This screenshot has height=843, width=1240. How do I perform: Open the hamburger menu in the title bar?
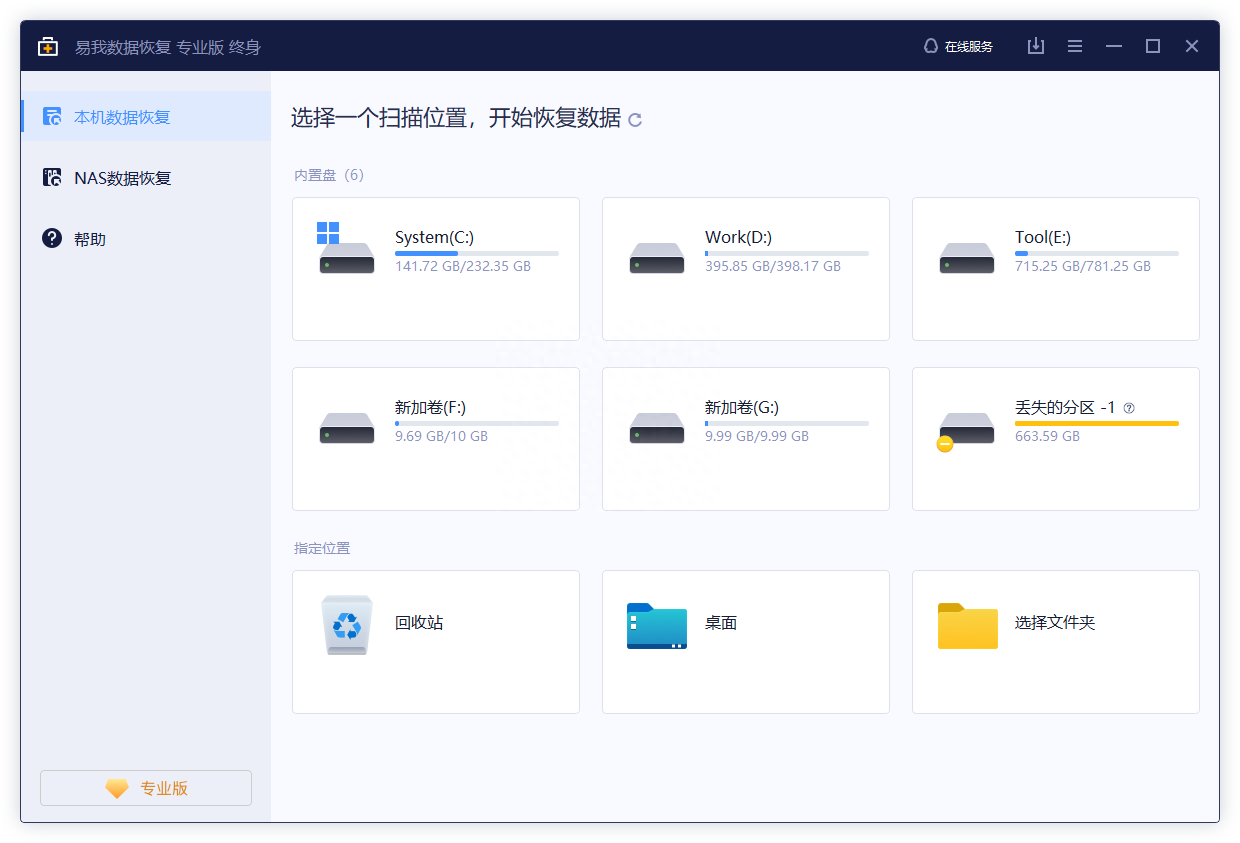tap(1075, 46)
